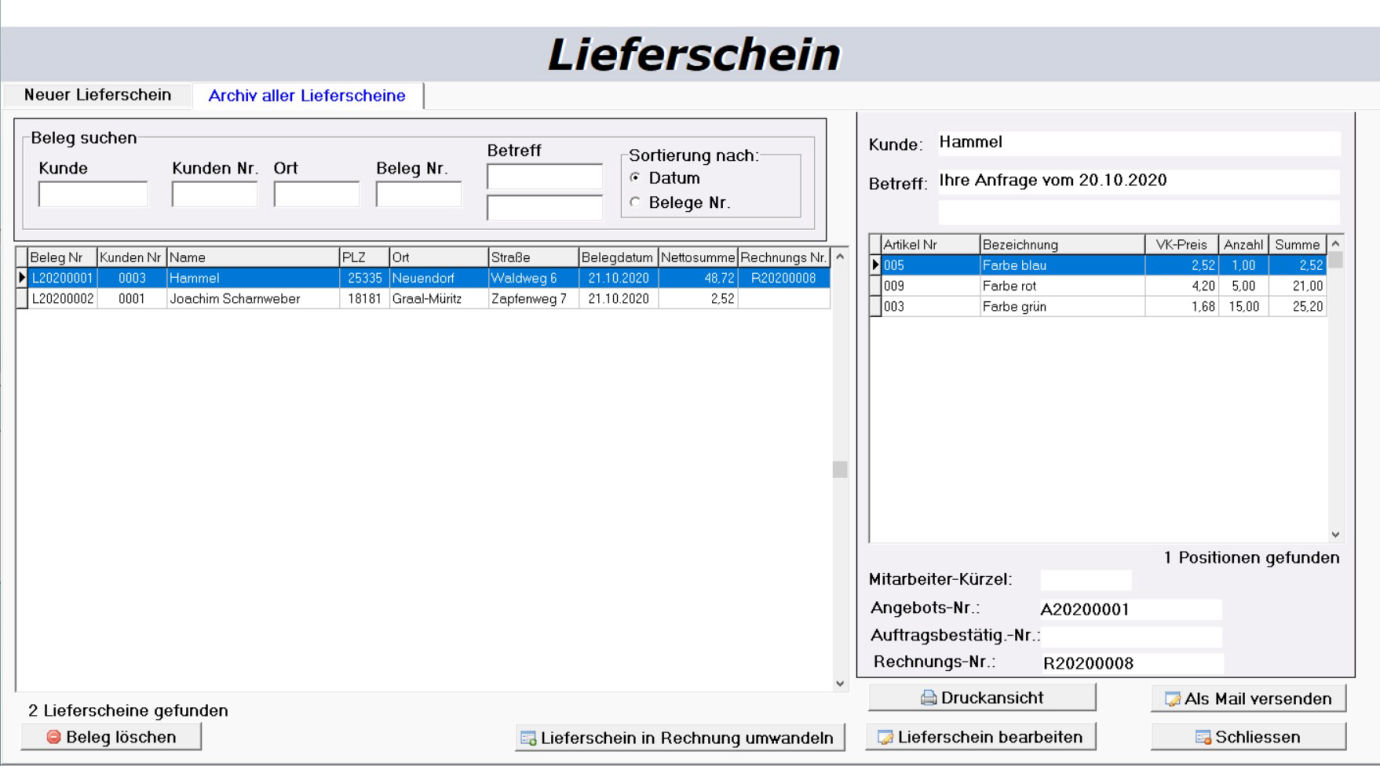Screen dimensions: 1380x766
Task: Sort by Belegdatum column header
Action: tap(617, 257)
